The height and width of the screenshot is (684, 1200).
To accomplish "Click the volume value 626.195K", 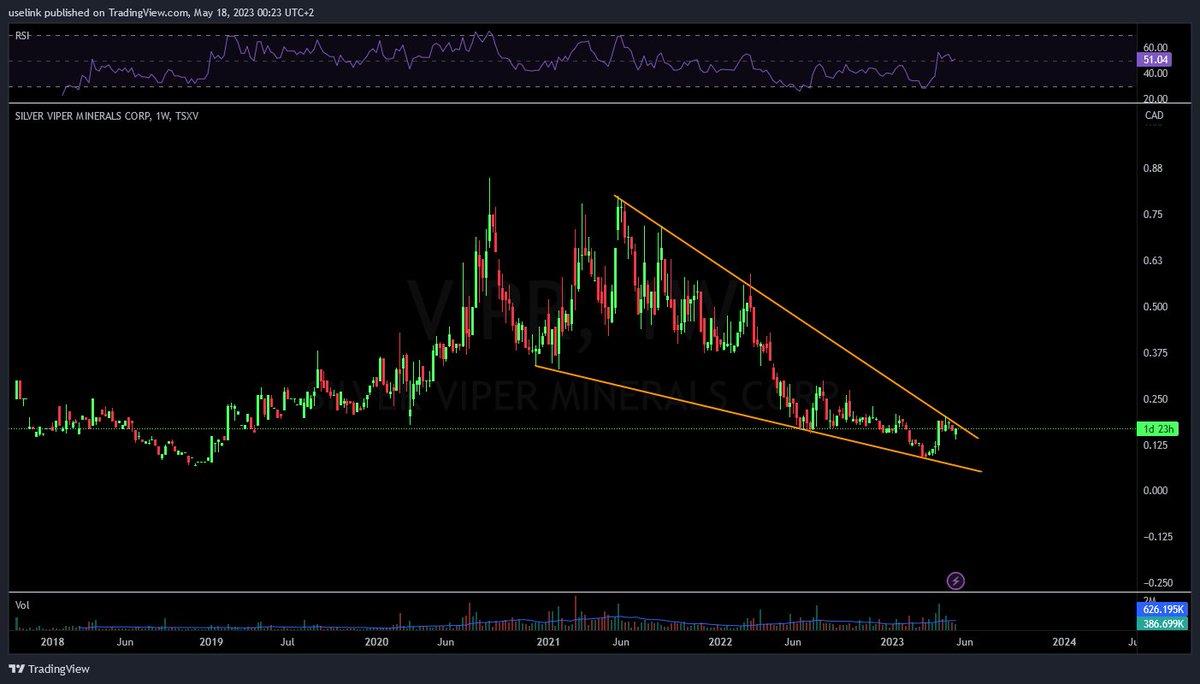I will [1161, 609].
